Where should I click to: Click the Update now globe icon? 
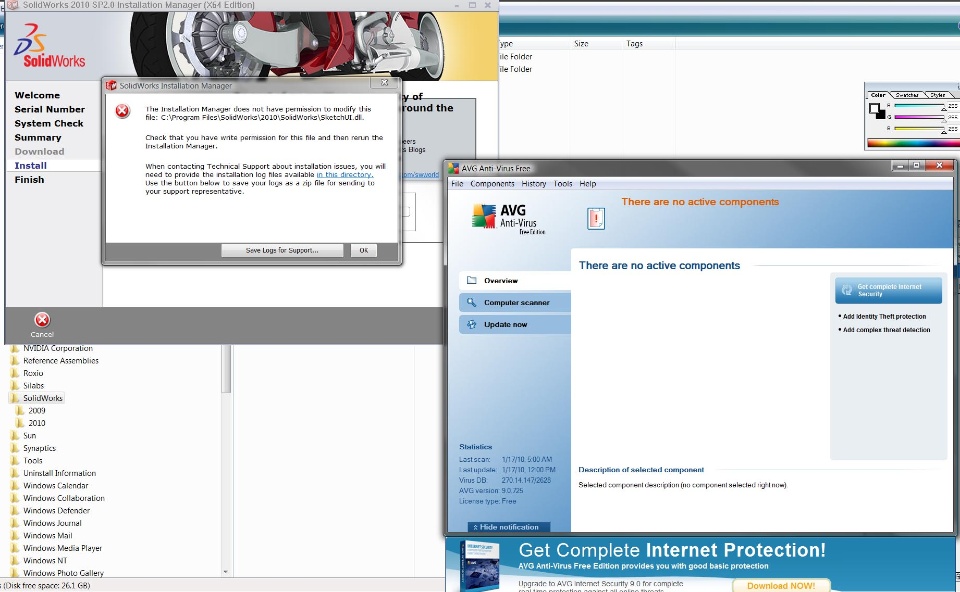click(471, 324)
